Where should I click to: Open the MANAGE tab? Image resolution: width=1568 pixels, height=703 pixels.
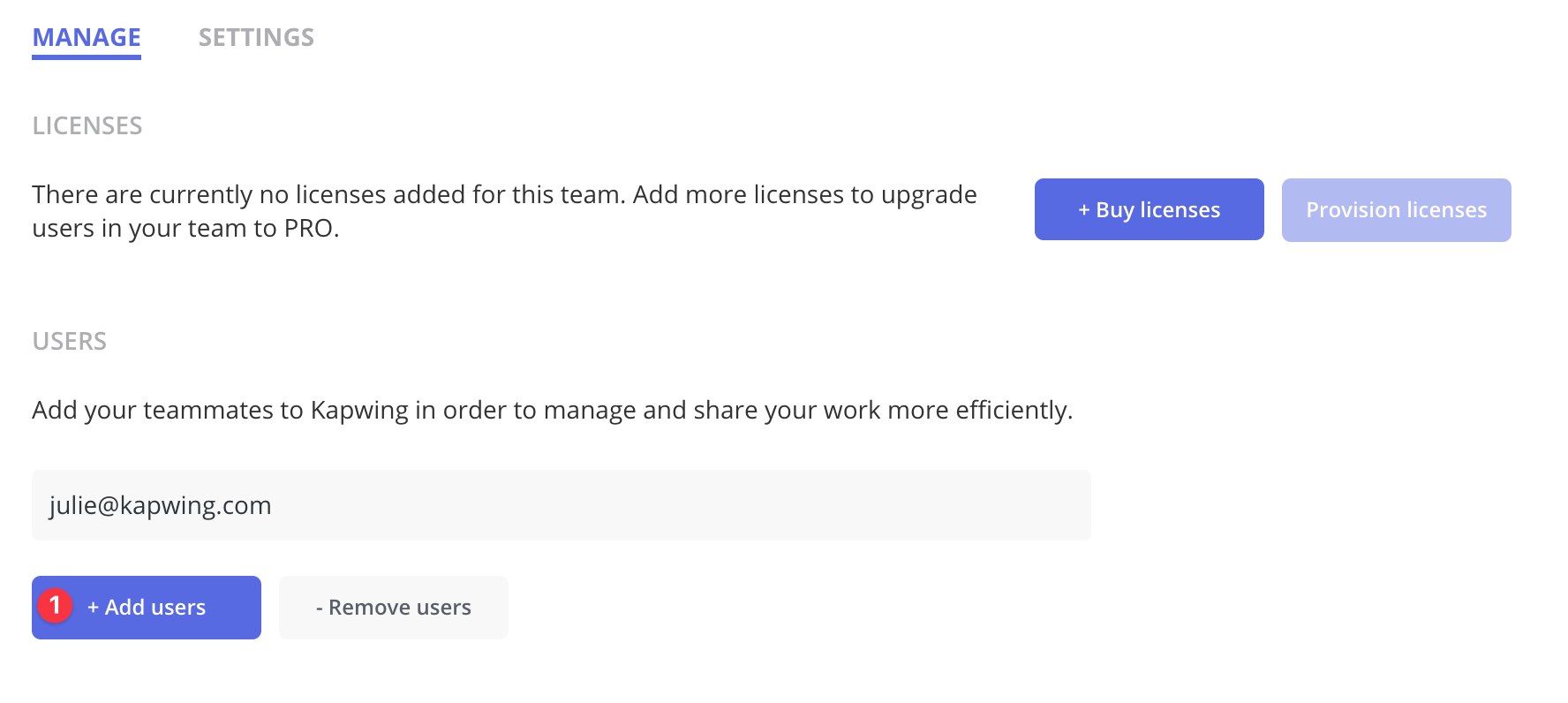click(87, 37)
